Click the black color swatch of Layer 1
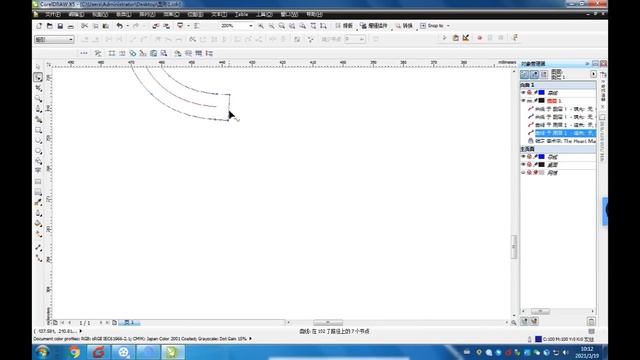This screenshot has width=640, height=360. tap(542, 100)
